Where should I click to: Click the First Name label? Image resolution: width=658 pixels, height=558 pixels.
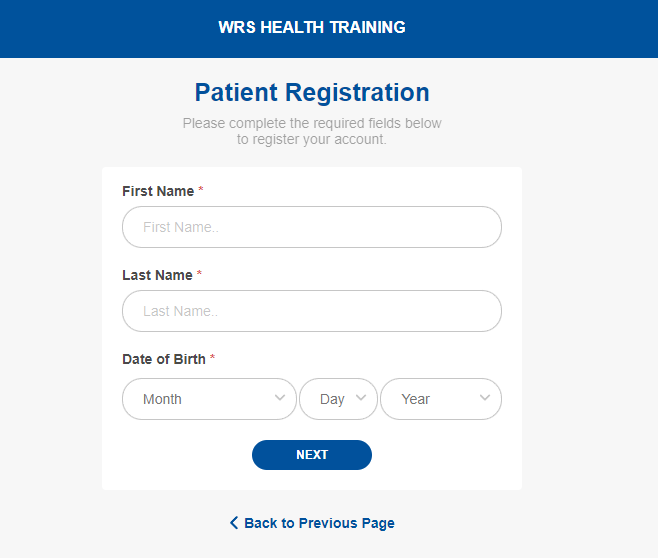158,191
